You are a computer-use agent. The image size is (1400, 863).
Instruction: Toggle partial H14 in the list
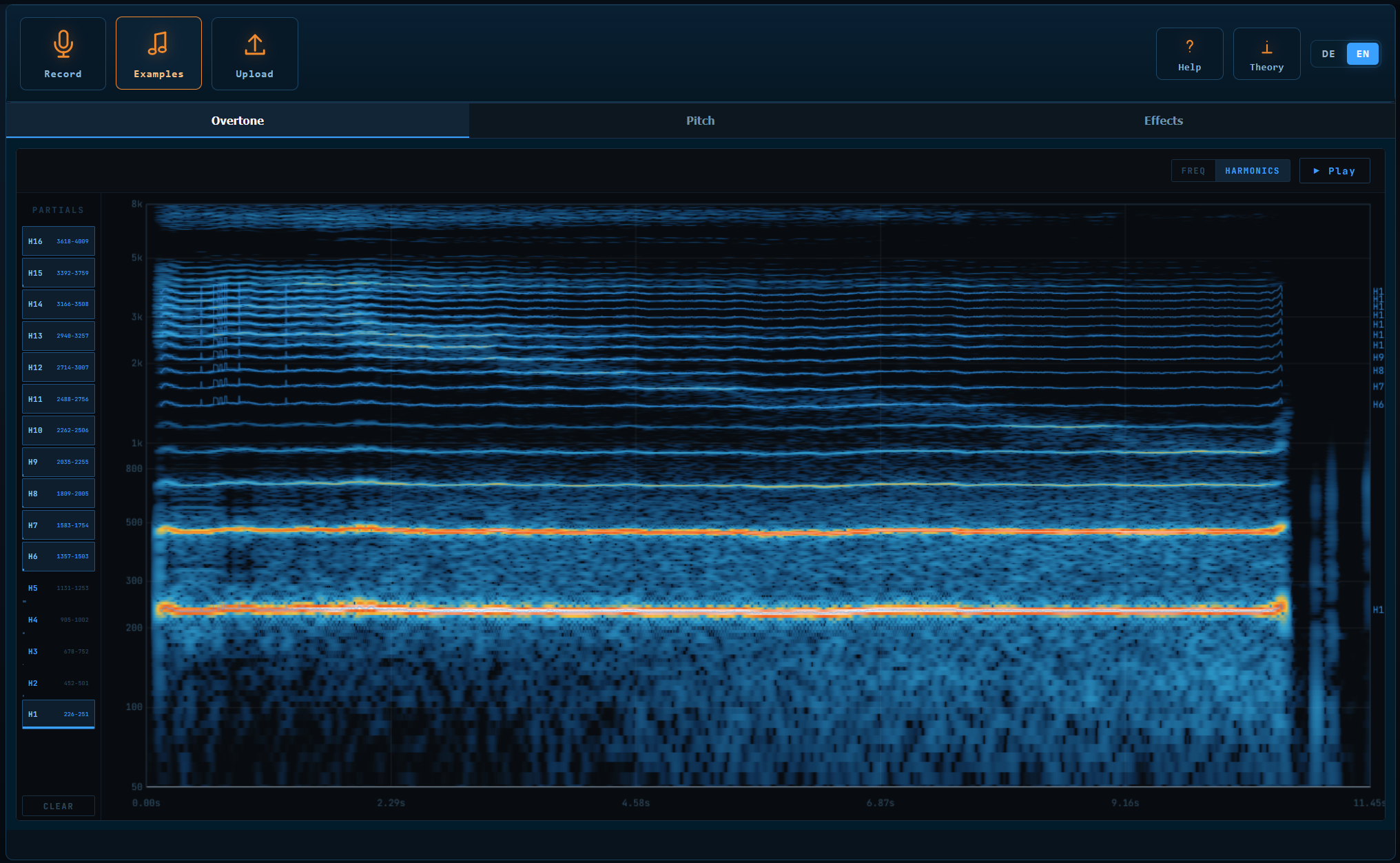coord(59,304)
